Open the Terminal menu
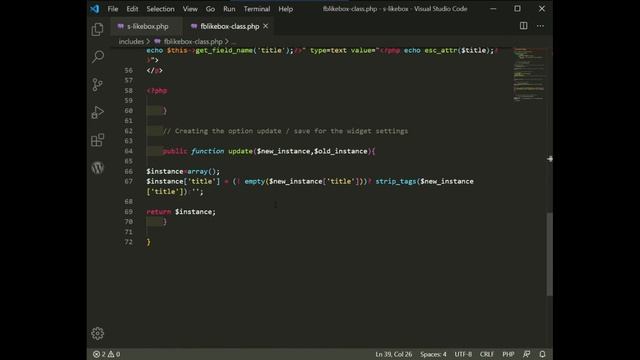The height and width of the screenshot is (360, 640). (x=257, y=9)
